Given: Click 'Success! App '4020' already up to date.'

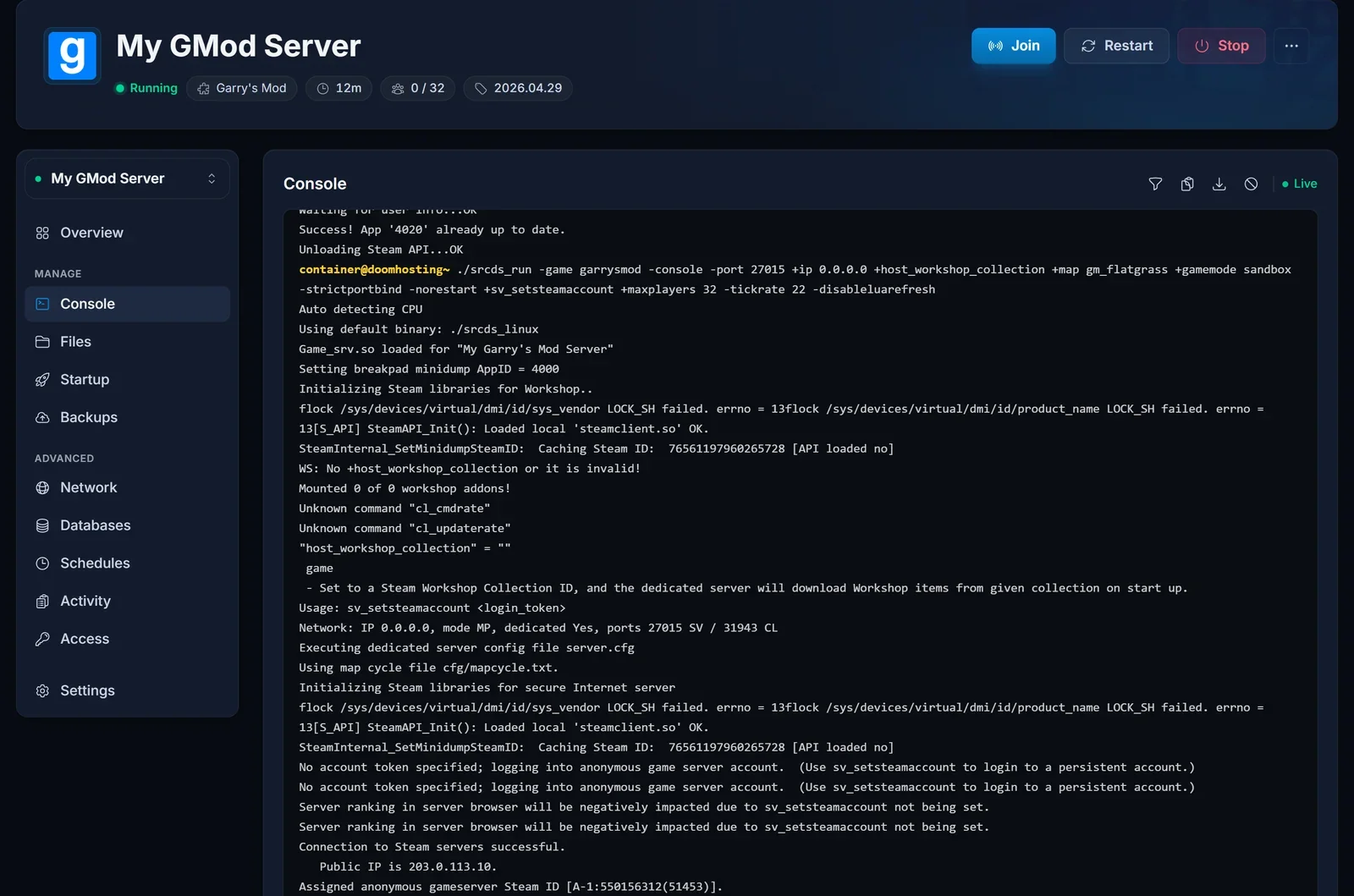Looking at the screenshot, I should tap(432, 229).
